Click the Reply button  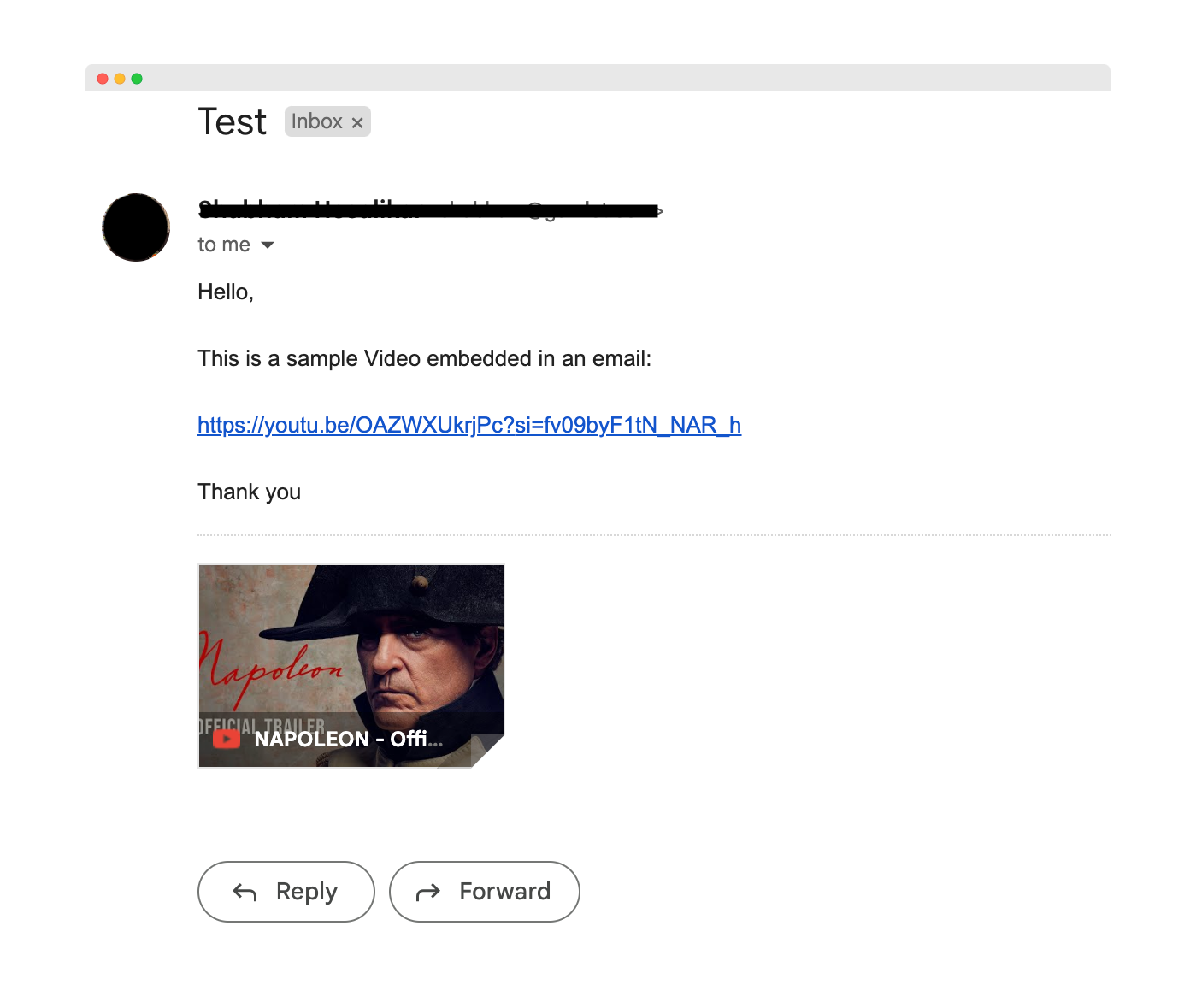click(286, 892)
